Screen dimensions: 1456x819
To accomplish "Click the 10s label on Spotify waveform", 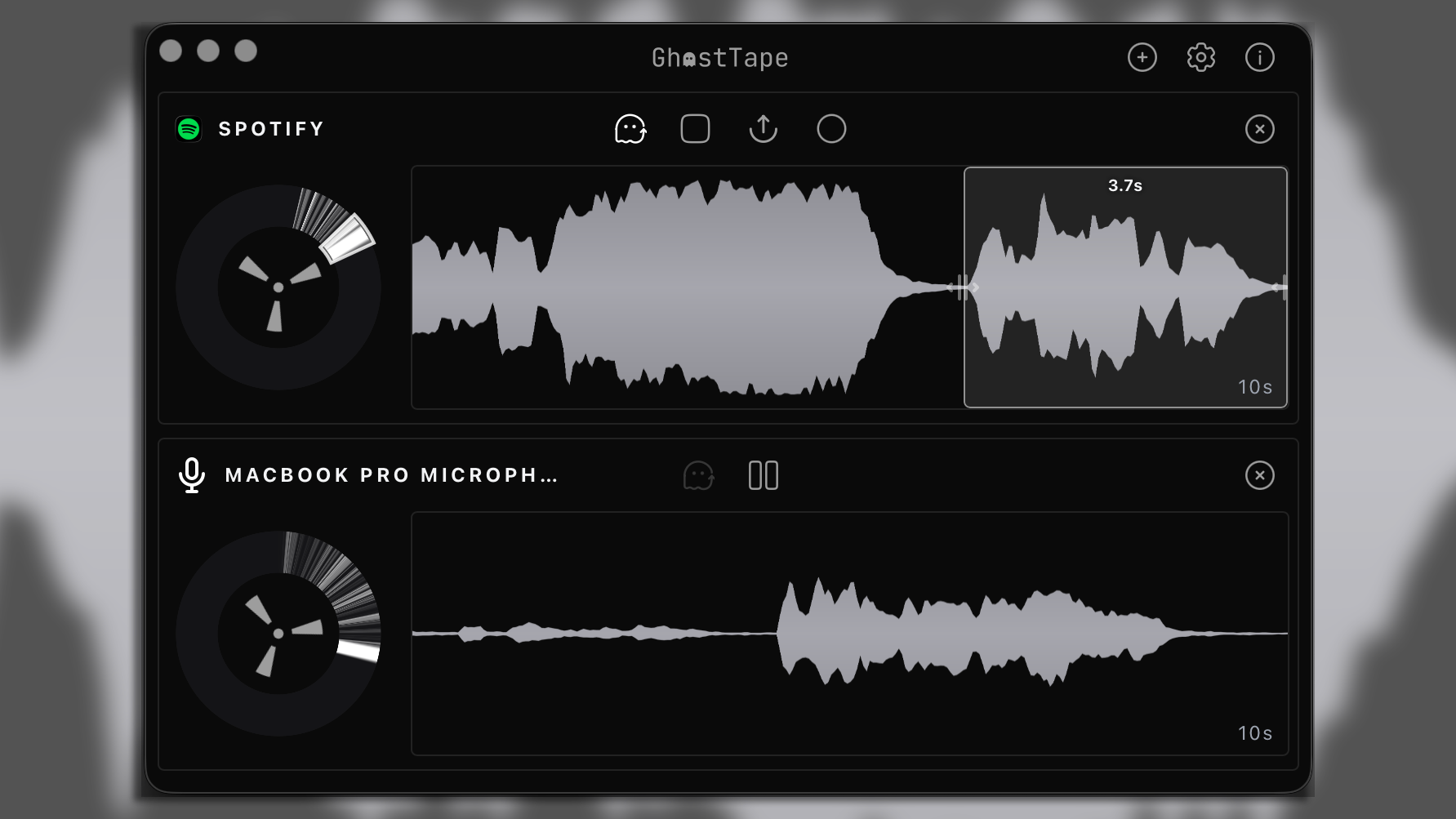I will (1255, 387).
